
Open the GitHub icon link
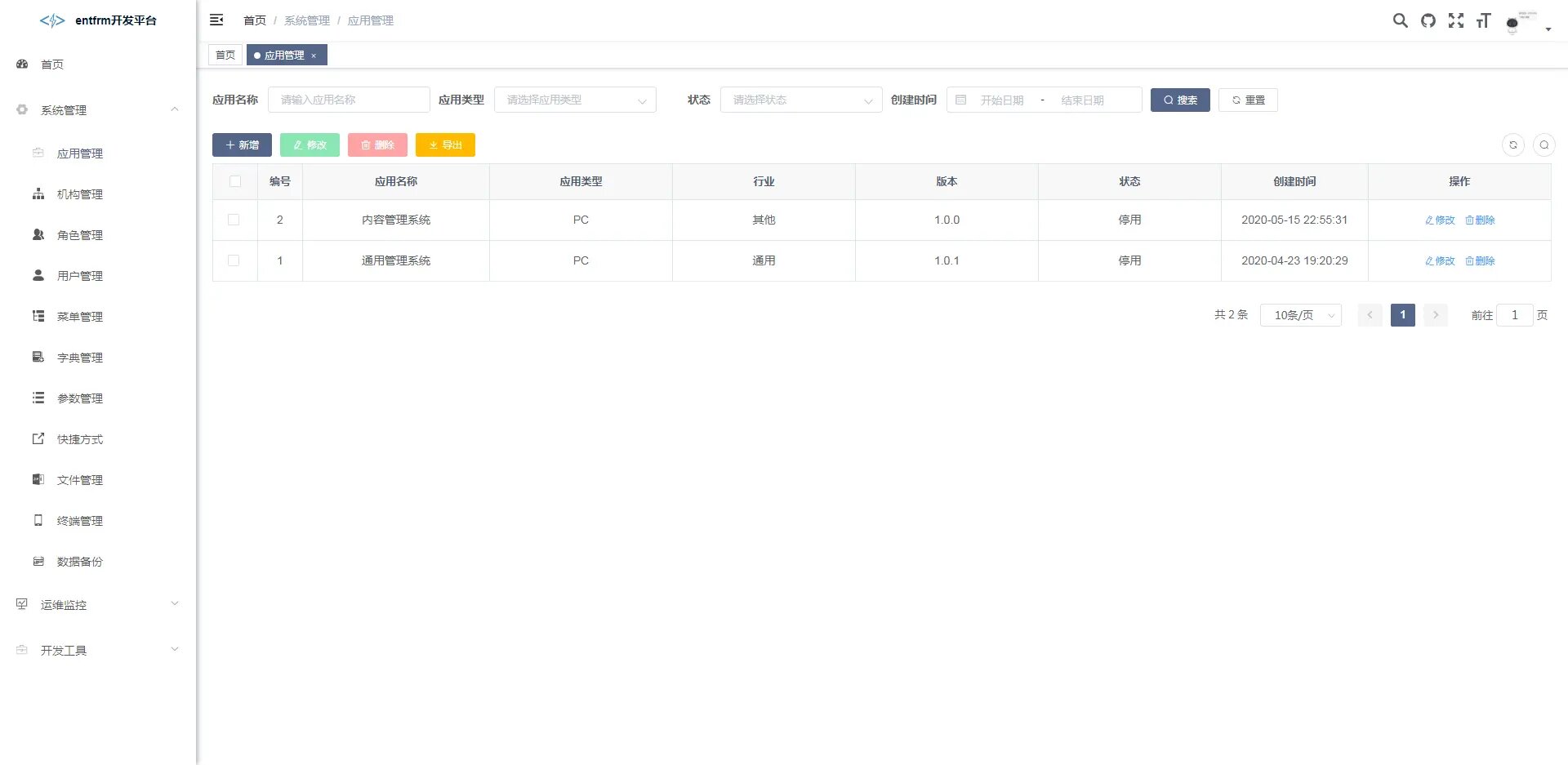tap(1428, 20)
